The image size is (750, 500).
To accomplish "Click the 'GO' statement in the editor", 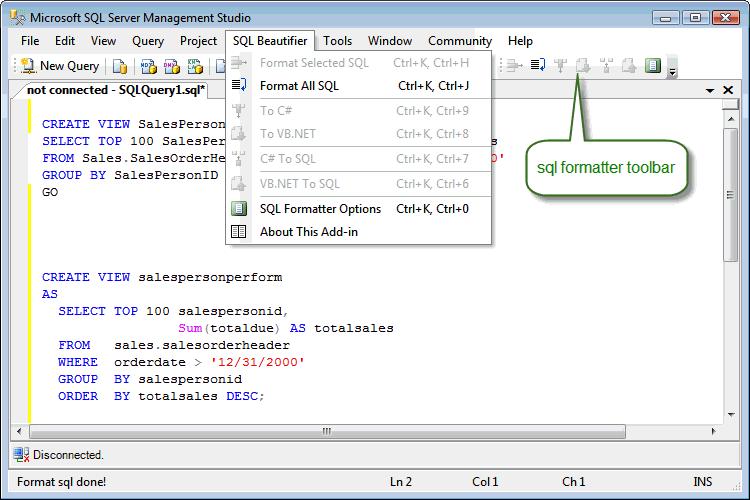I will point(50,192).
